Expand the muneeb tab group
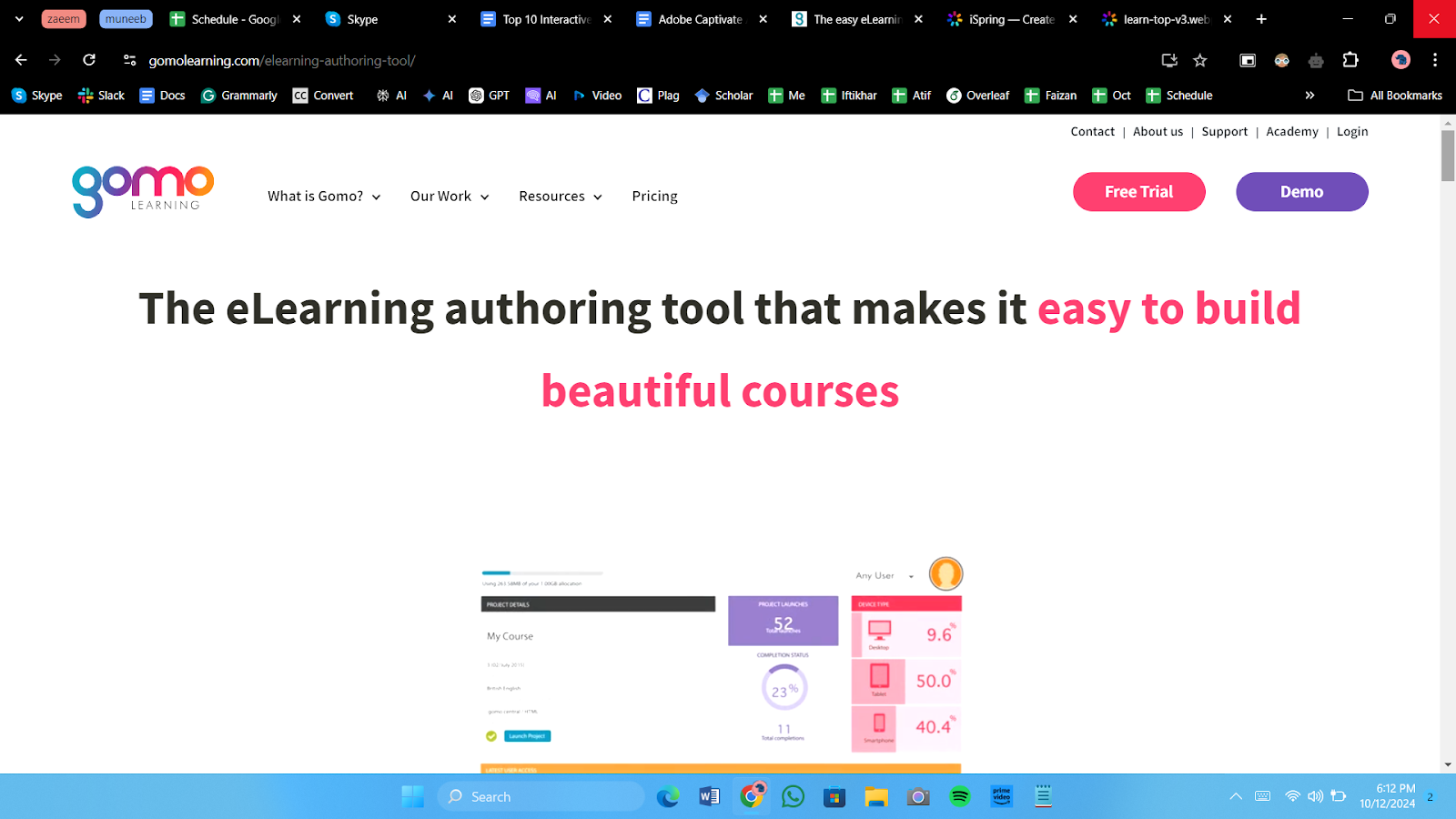This screenshot has height=819, width=1456. pyautogui.click(x=126, y=19)
